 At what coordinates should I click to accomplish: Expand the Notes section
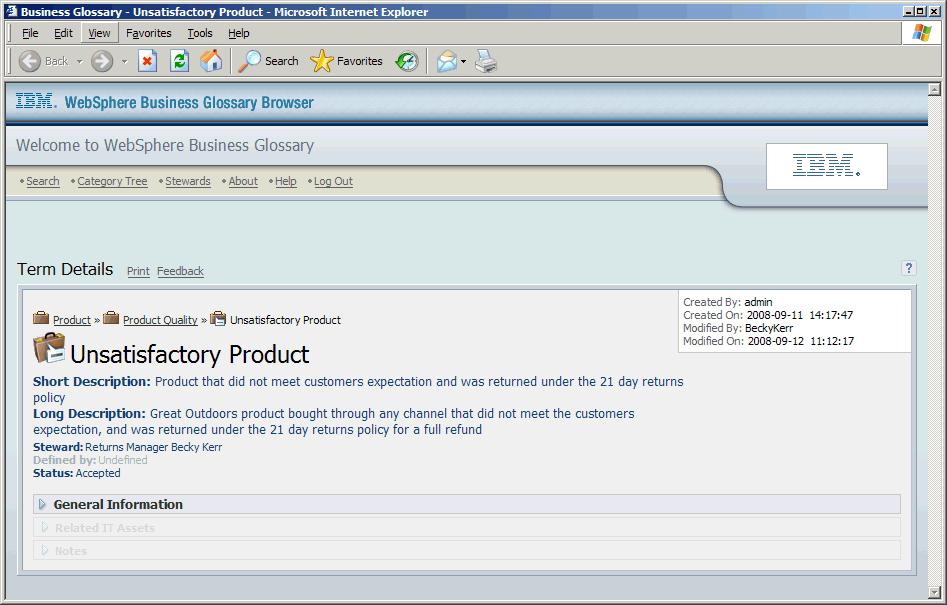tap(466, 551)
